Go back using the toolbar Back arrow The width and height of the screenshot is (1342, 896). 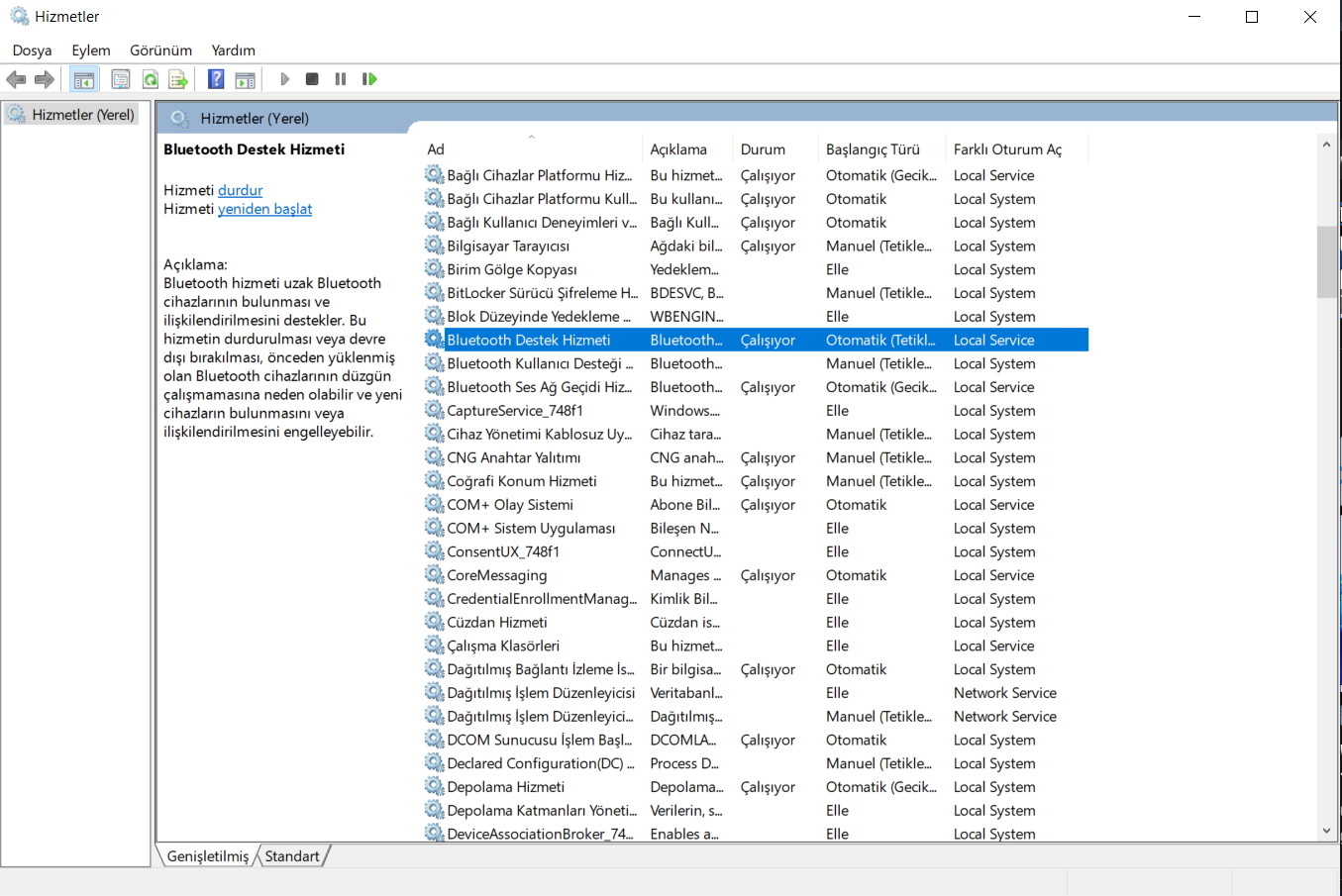click(x=16, y=79)
